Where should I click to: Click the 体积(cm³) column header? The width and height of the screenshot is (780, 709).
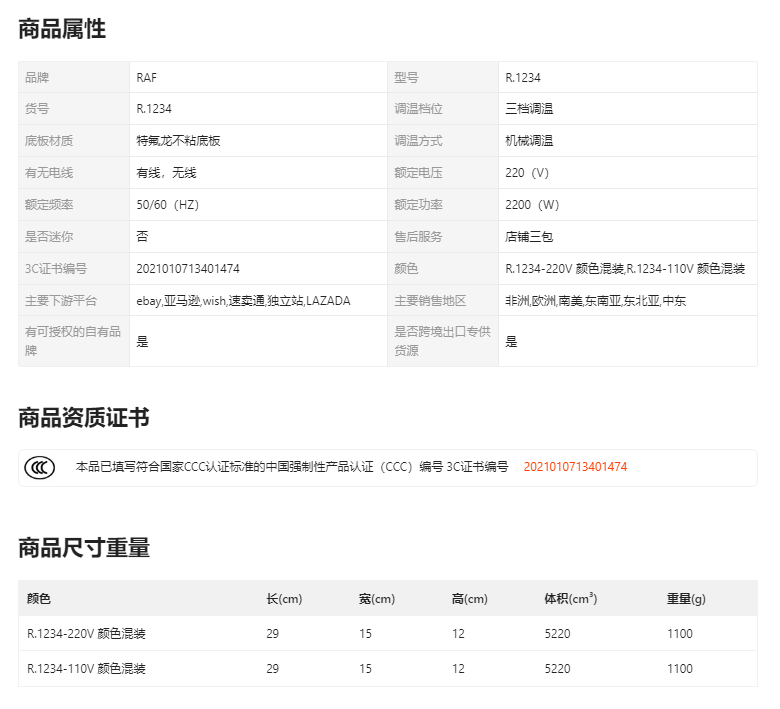pyautogui.click(x=570, y=599)
